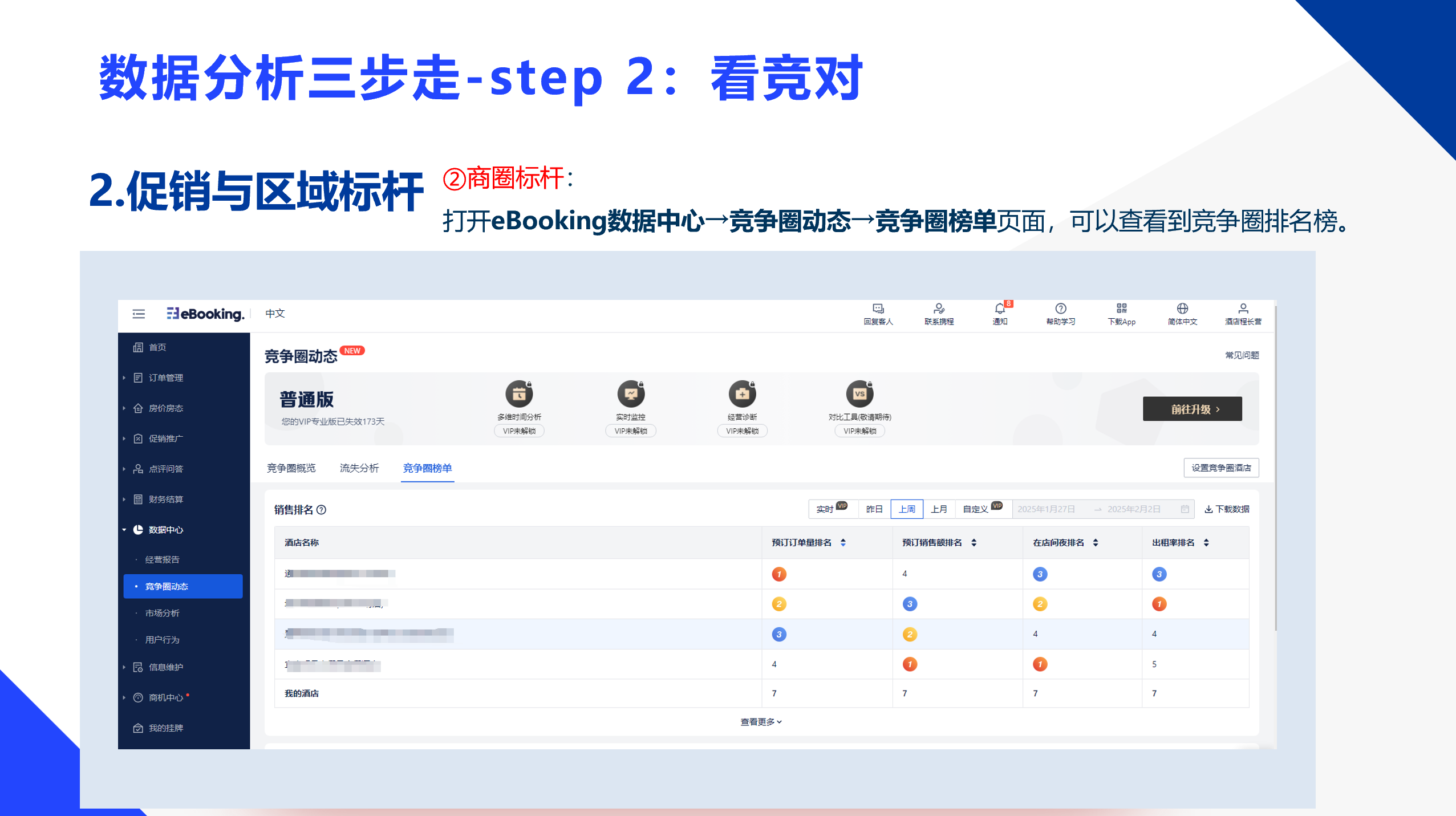Screen dimensions: 1456x816
Task: Click the 前往升级 upgrade button
Action: pos(1191,409)
